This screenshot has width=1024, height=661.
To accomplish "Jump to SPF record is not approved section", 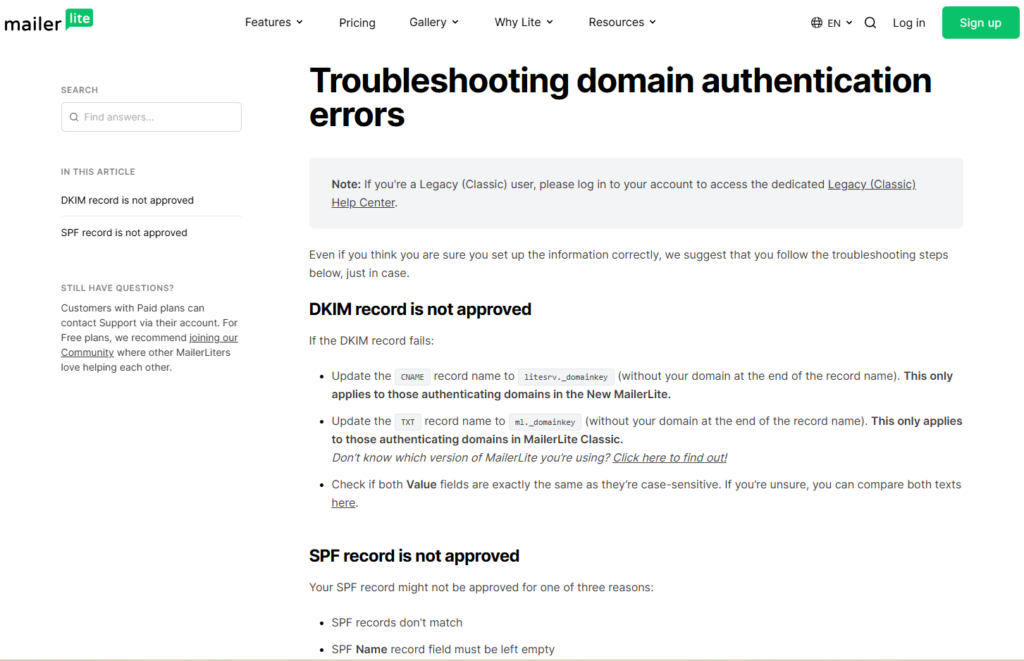I will click(x=124, y=233).
